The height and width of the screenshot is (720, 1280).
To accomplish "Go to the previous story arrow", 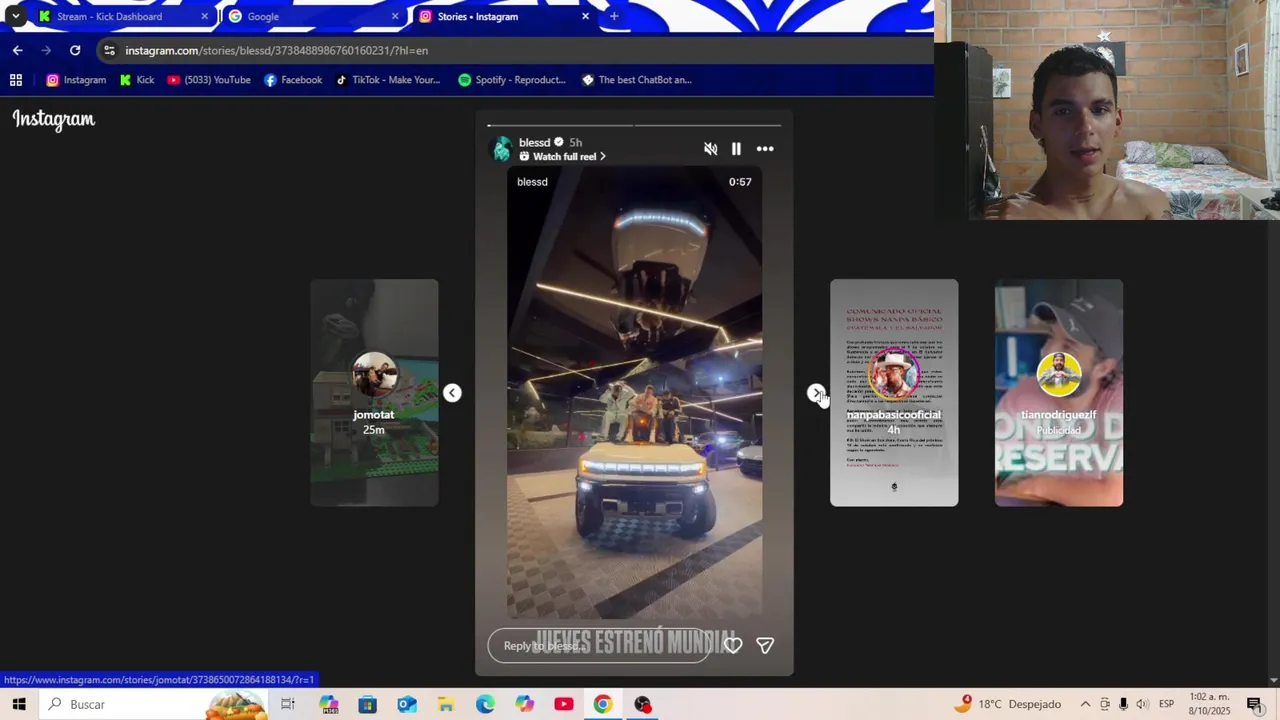I will coord(452,393).
